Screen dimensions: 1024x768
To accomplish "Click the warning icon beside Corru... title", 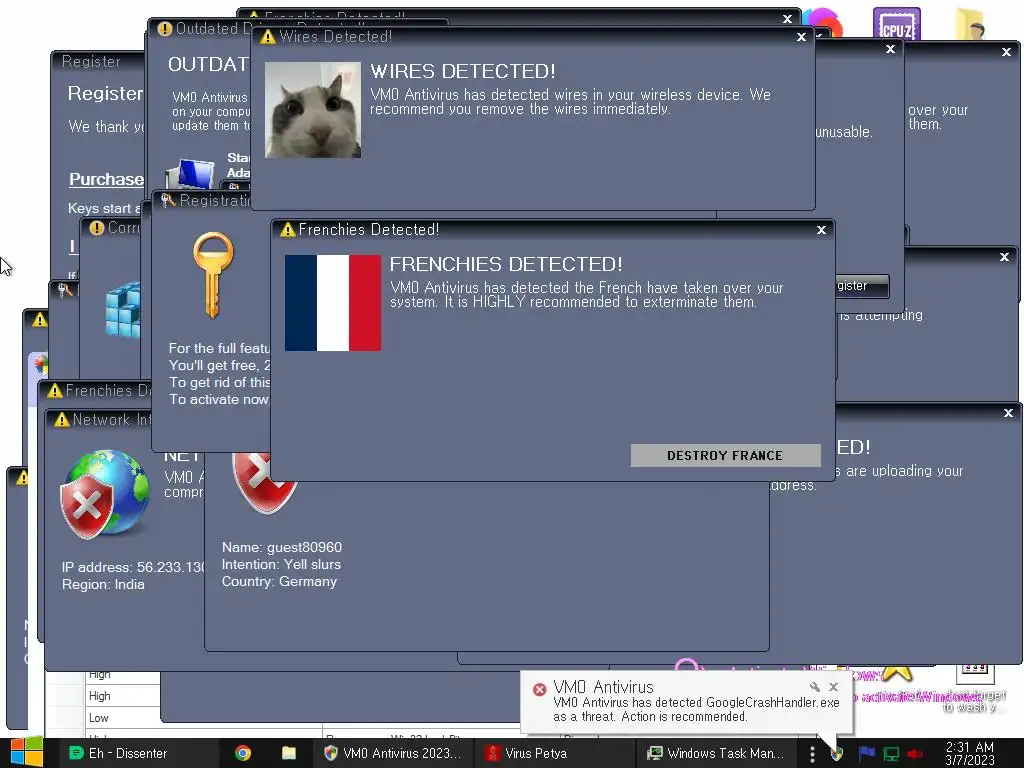I will pos(97,228).
